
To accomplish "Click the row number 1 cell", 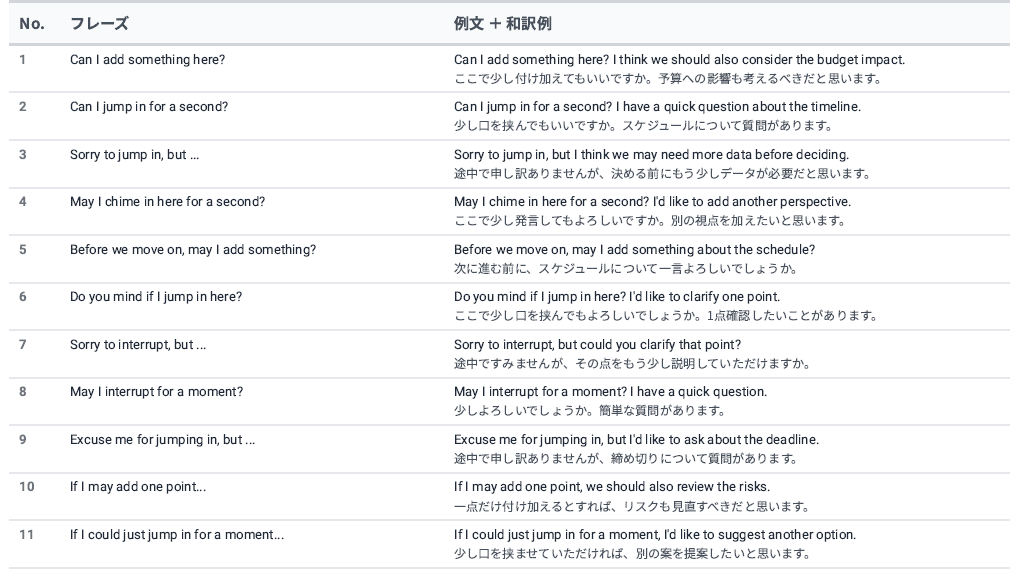I will (23, 60).
